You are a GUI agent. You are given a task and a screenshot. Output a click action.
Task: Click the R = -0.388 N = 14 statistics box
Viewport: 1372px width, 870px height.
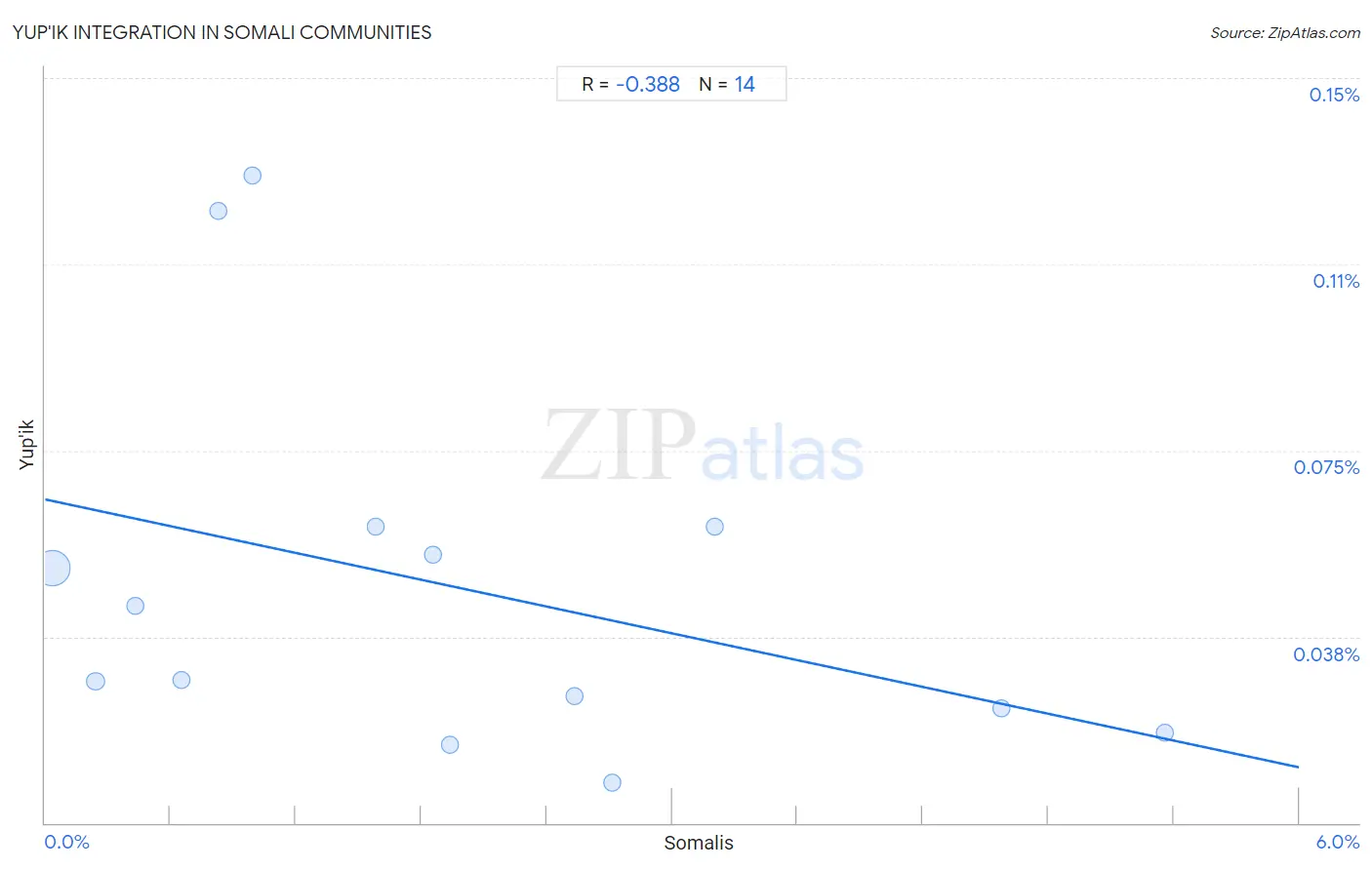[671, 84]
